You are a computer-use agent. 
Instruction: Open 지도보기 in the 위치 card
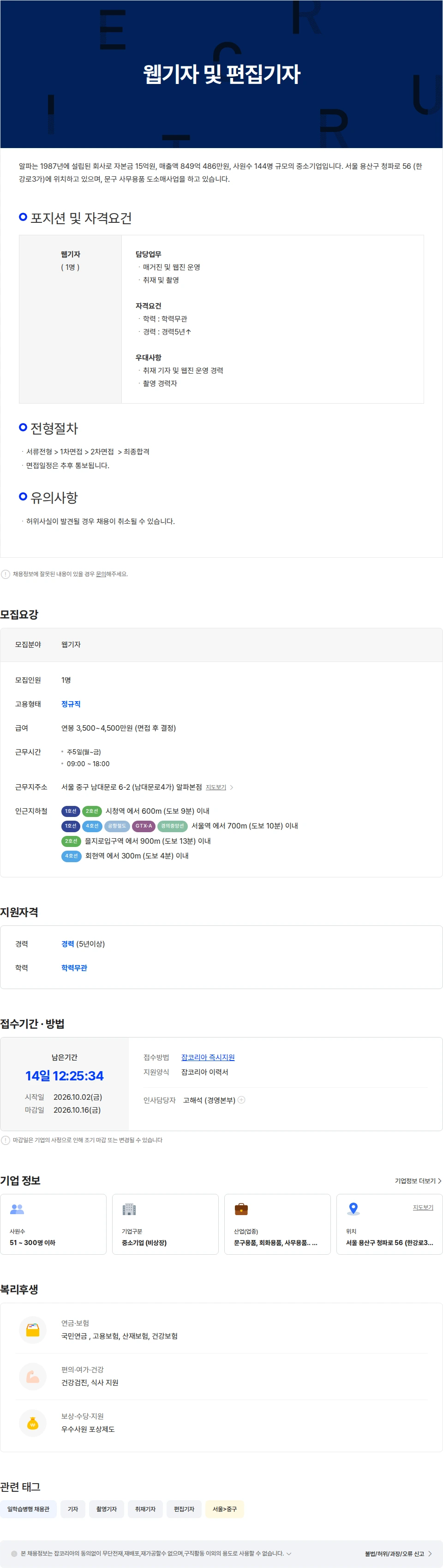(423, 1207)
